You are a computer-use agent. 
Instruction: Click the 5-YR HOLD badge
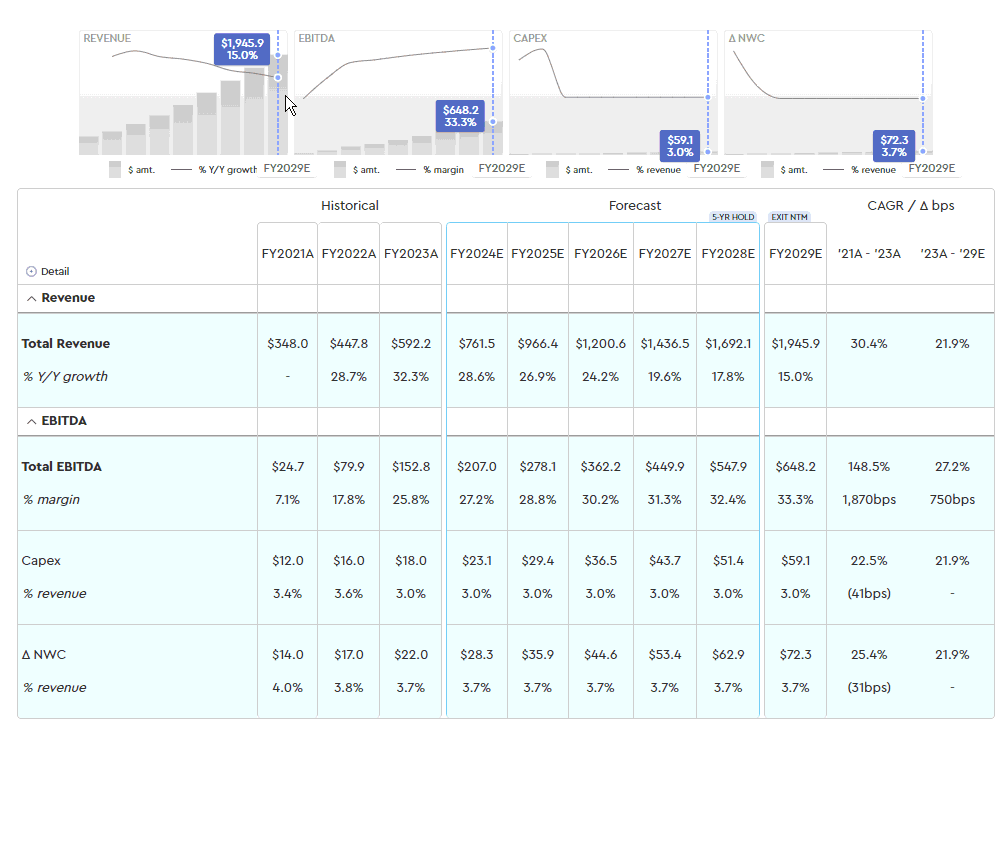733,217
